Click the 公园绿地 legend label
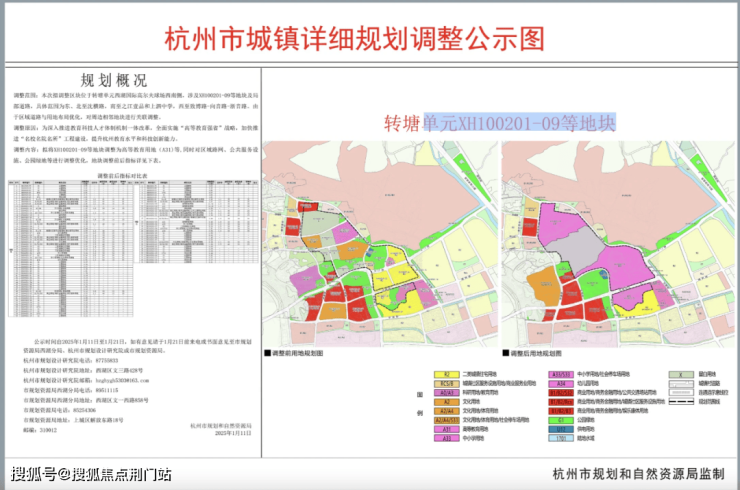Viewport: 740px width, 490px height. pyautogui.click(x=586, y=420)
